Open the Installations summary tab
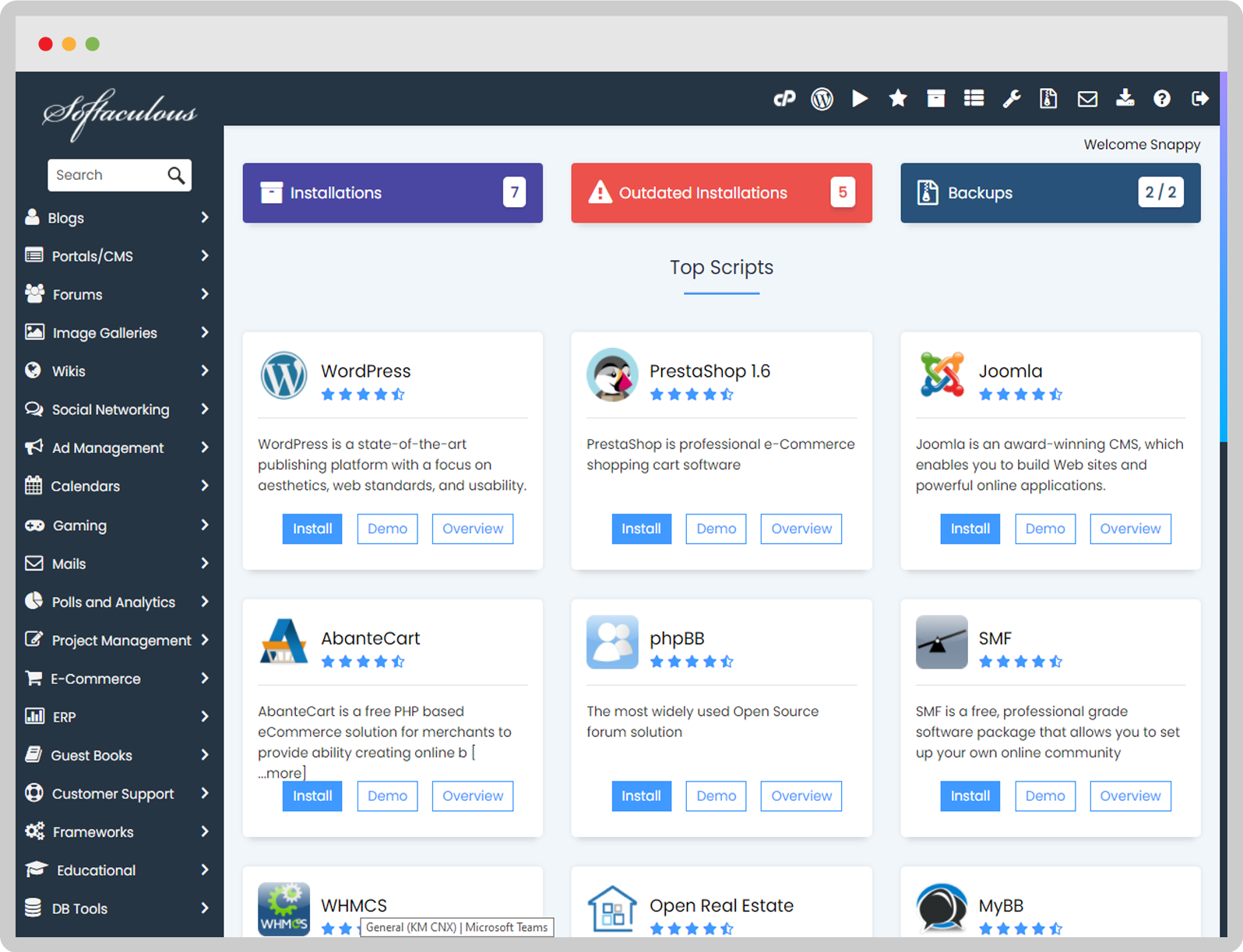Viewport: 1243px width, 952px height. click(393, 193)
